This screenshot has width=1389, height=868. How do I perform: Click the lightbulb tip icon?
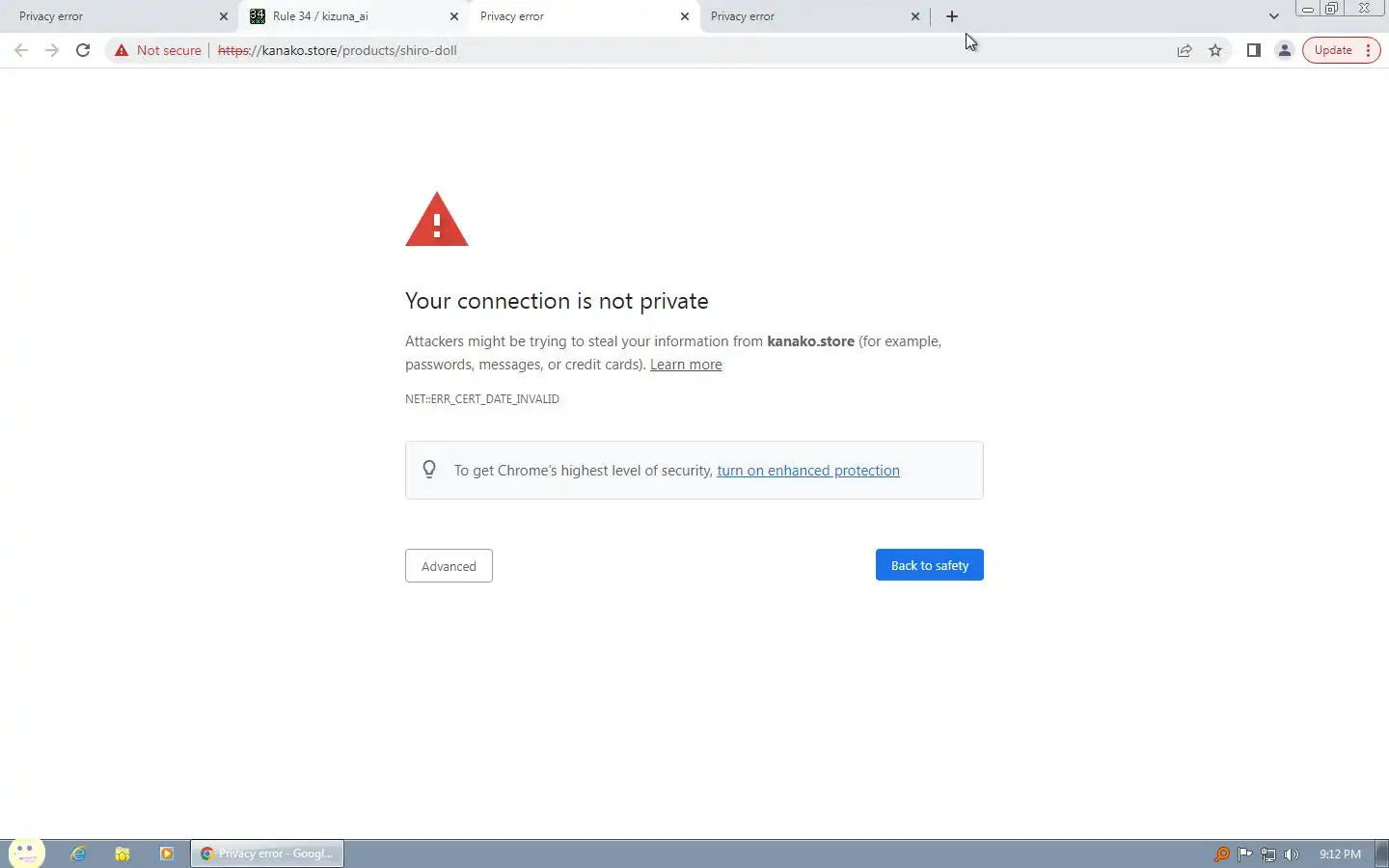pyautogui.click(x=429, y=470)
